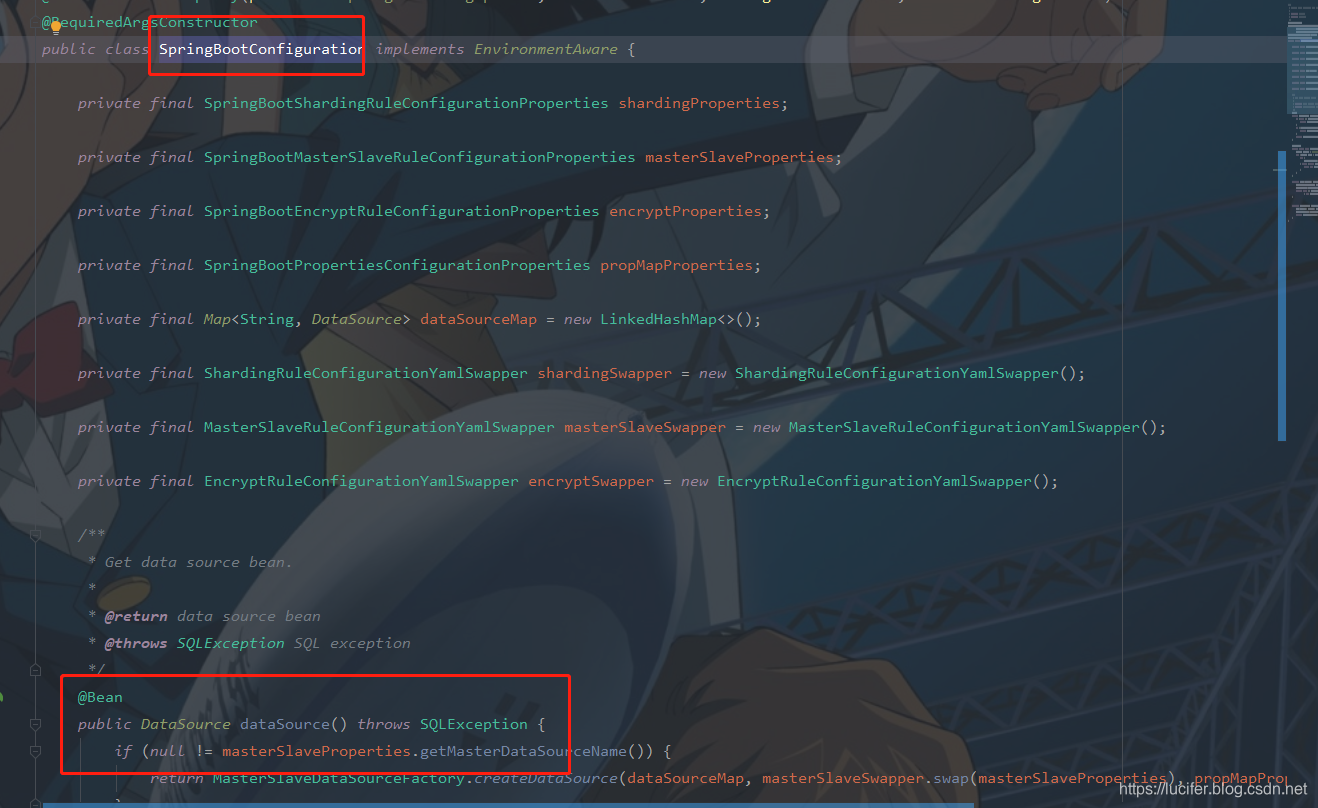Click the masterSlaveSwapper field declaration name
The height and width of the screenshot is (808, 1318).
(x=645, y=427)
